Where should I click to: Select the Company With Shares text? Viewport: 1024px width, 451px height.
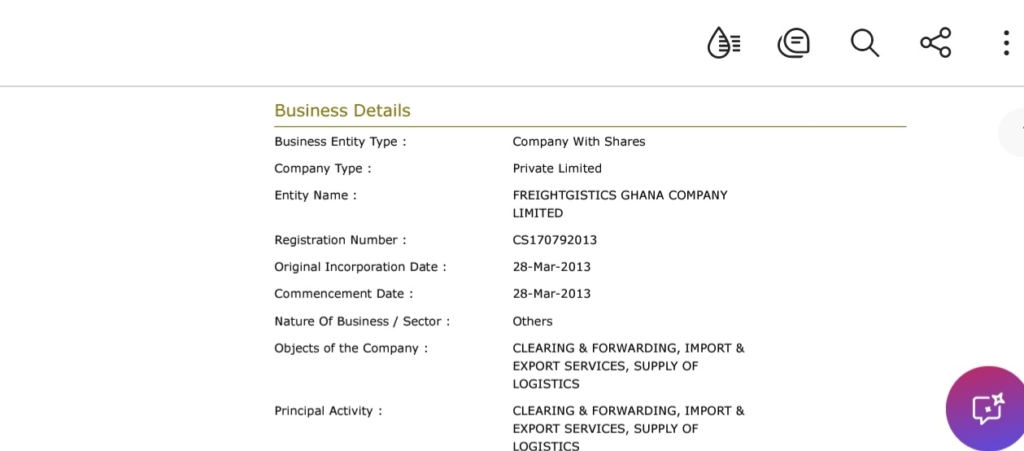pos(578,142)
